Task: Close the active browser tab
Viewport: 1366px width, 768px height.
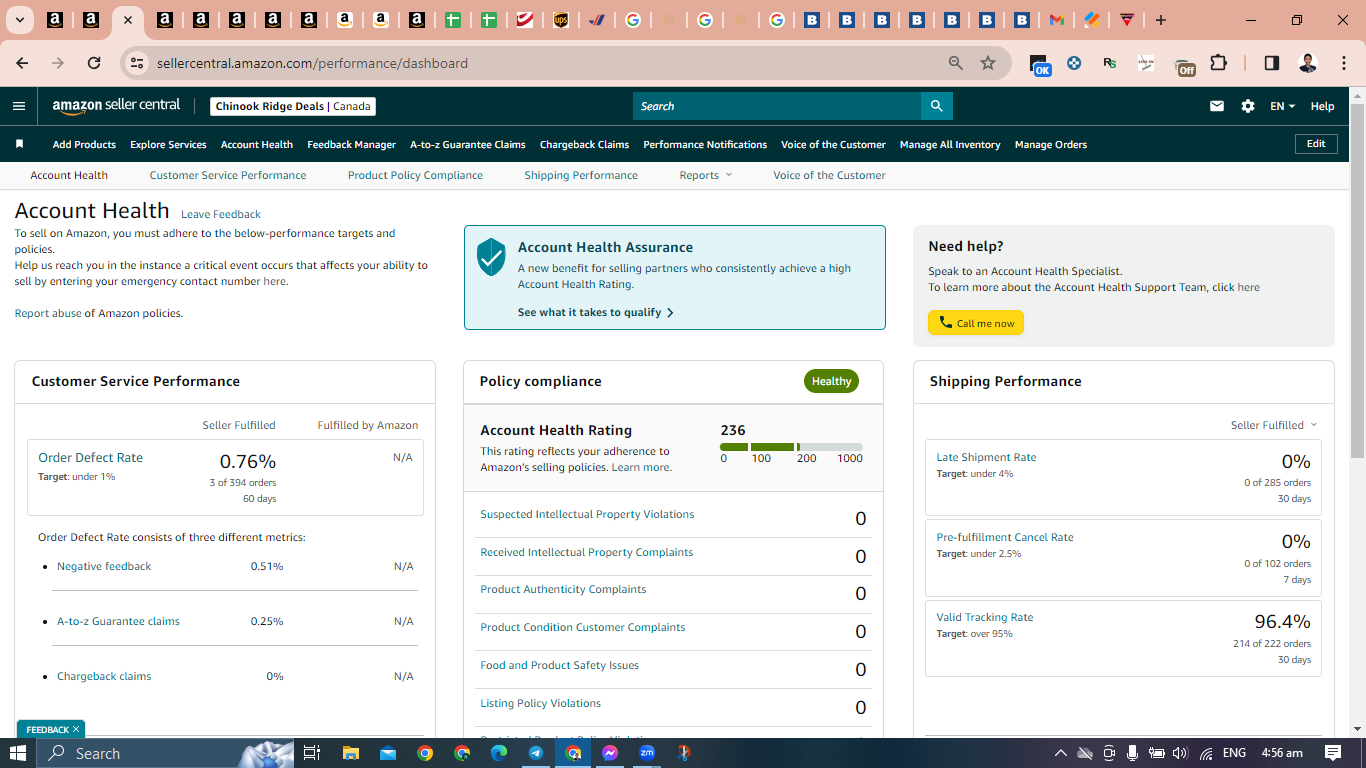Action: tap(127, 20)
